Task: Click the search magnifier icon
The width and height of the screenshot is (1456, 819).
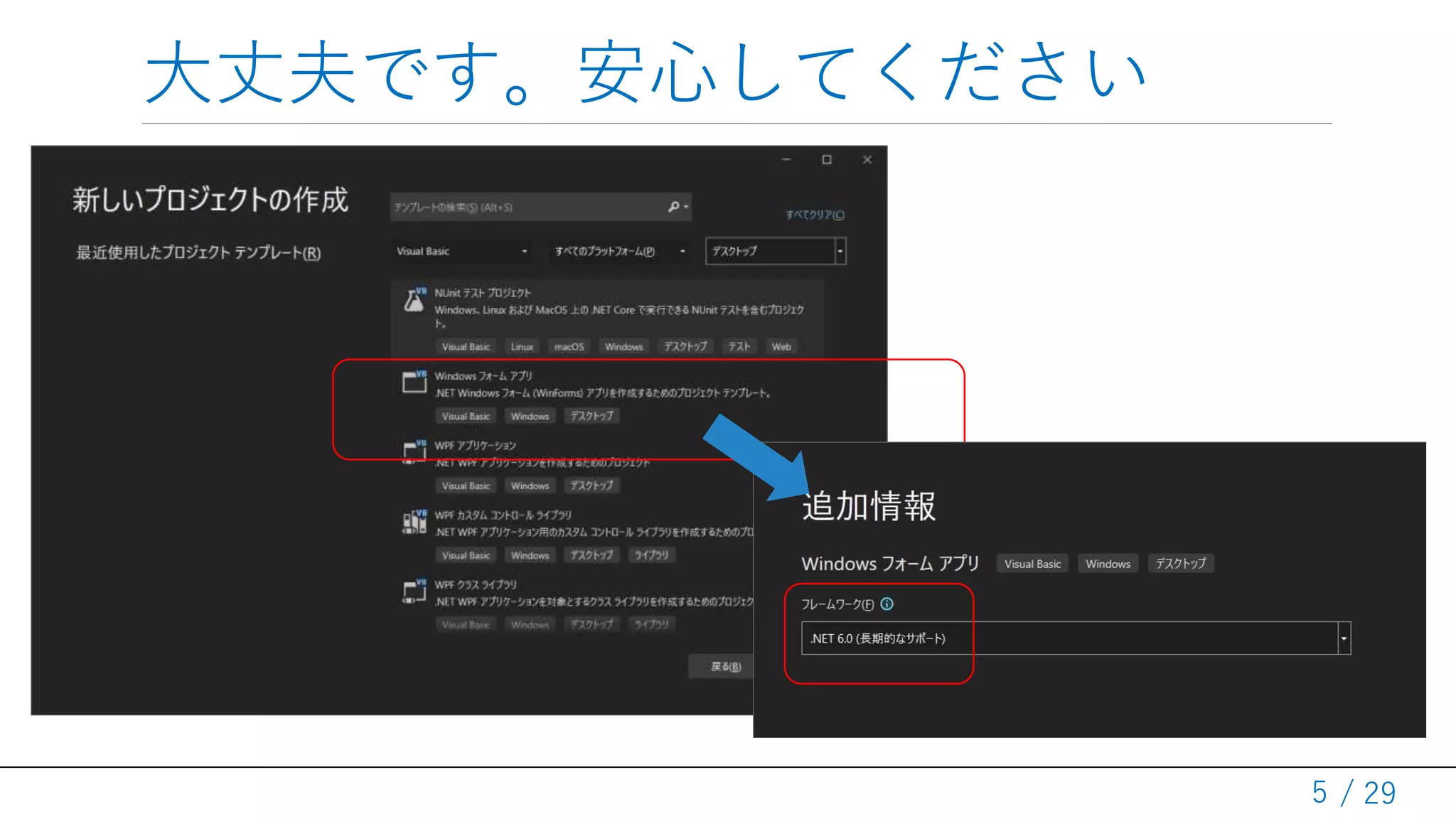Action: coord(673,207)
